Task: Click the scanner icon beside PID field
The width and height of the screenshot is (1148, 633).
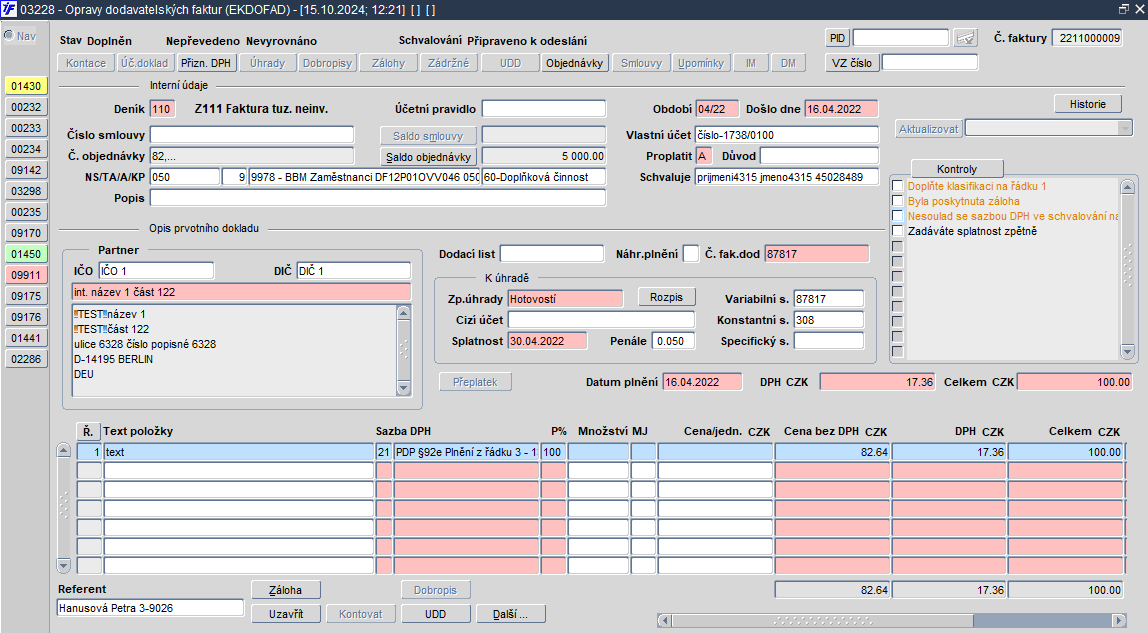Action: pos(964,38)
